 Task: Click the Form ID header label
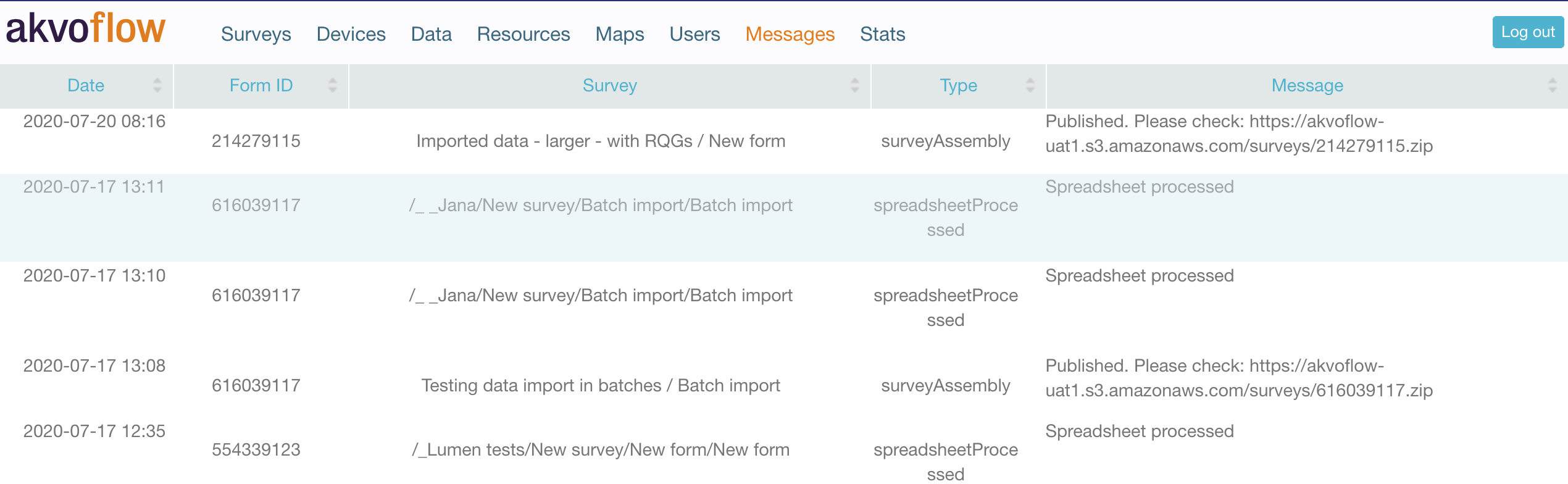coord(261,85)
